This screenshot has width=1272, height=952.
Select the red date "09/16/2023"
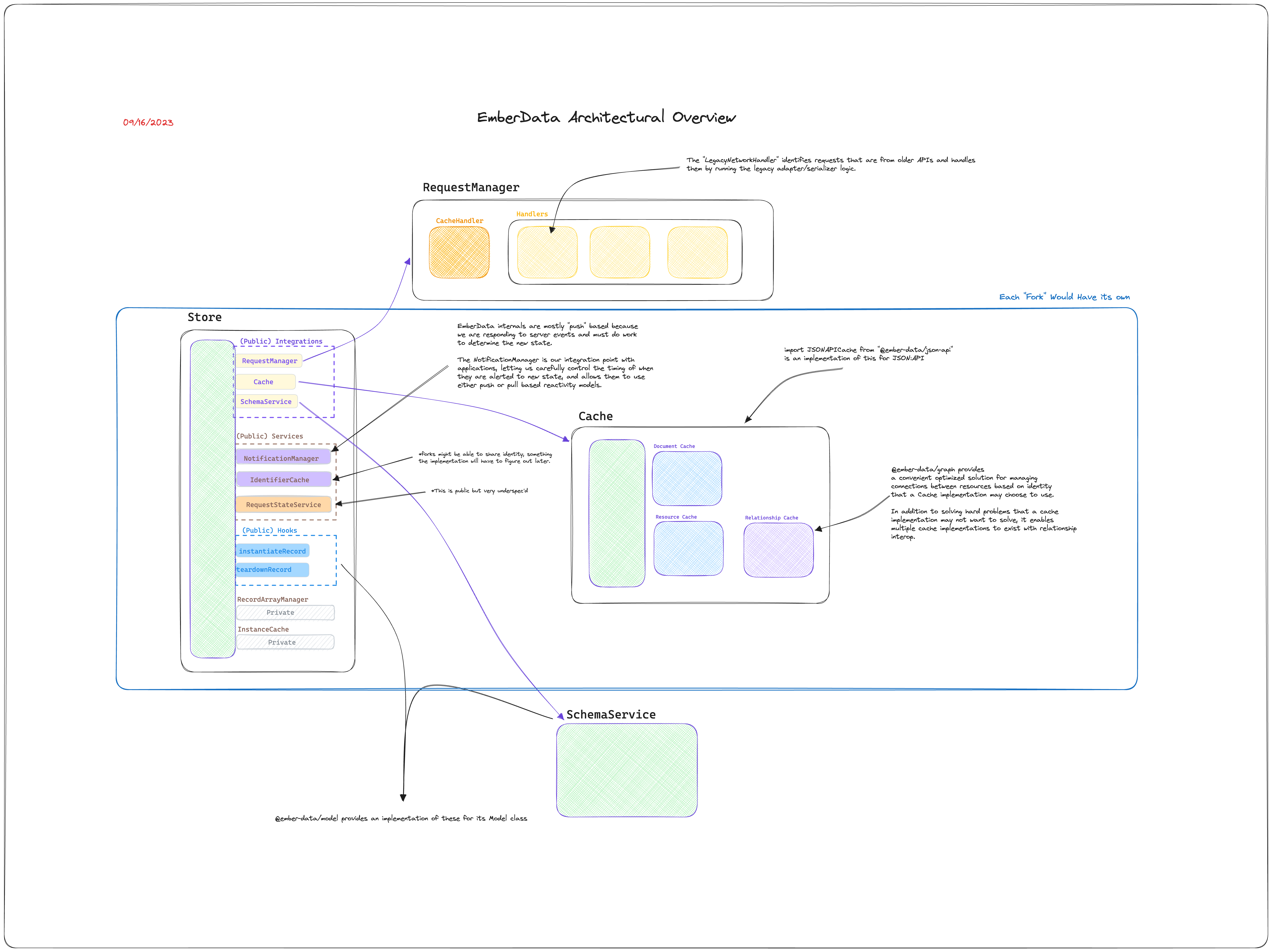pos(148,122)
